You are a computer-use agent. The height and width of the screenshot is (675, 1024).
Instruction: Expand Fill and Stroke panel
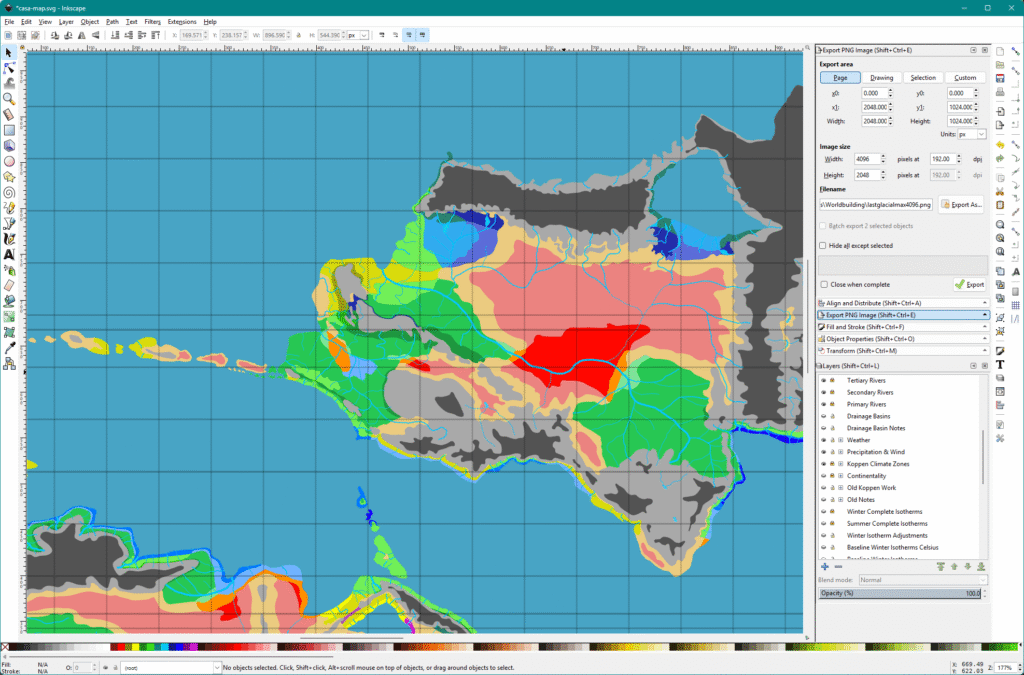click(x=903, y=327)
